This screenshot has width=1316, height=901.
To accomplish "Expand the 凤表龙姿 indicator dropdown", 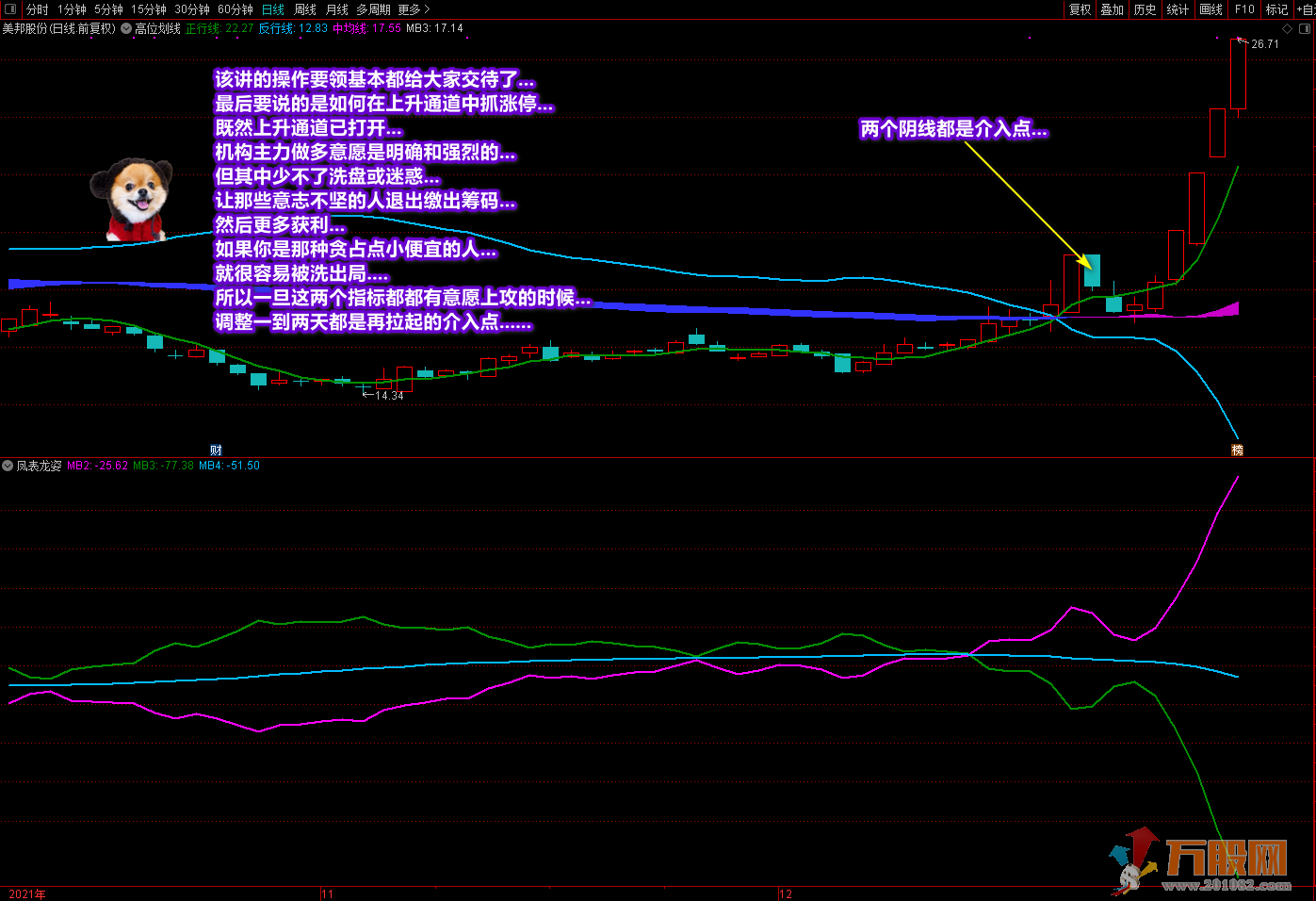I will click(x=8, y=466).
